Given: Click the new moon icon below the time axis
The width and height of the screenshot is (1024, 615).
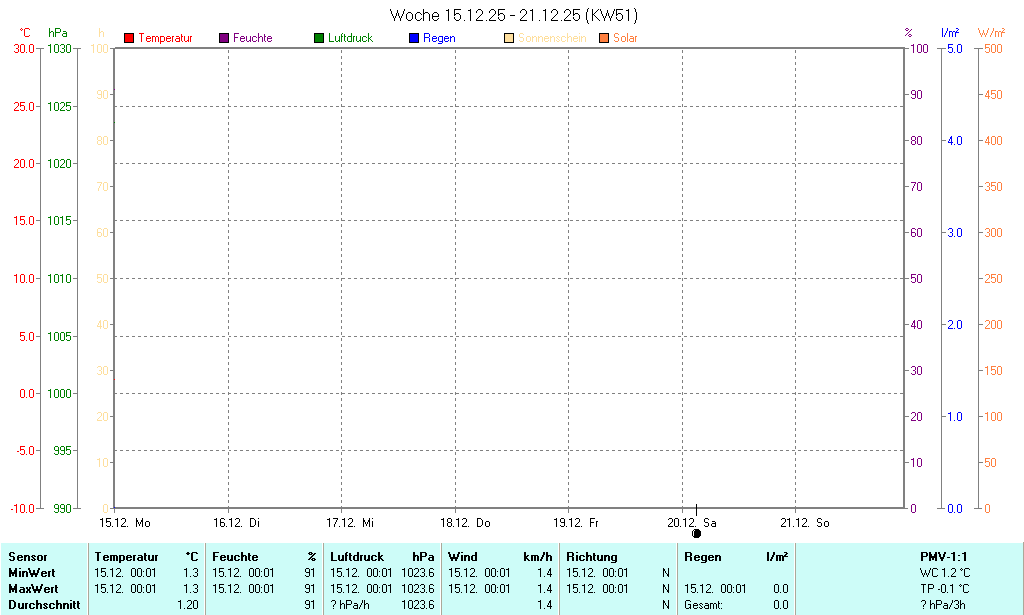Looking at the screenshot, I should pos(697,534).
